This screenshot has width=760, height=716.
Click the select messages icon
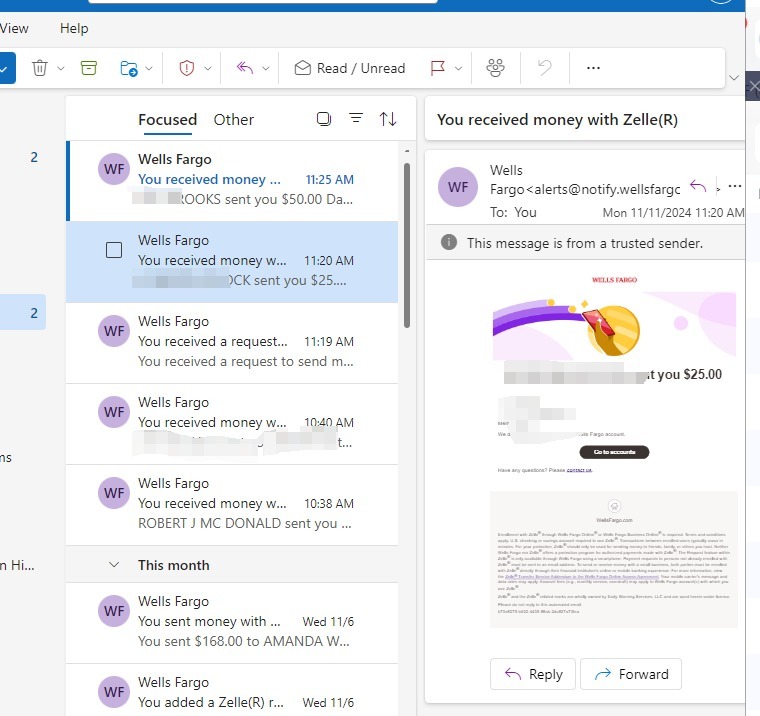324,119
